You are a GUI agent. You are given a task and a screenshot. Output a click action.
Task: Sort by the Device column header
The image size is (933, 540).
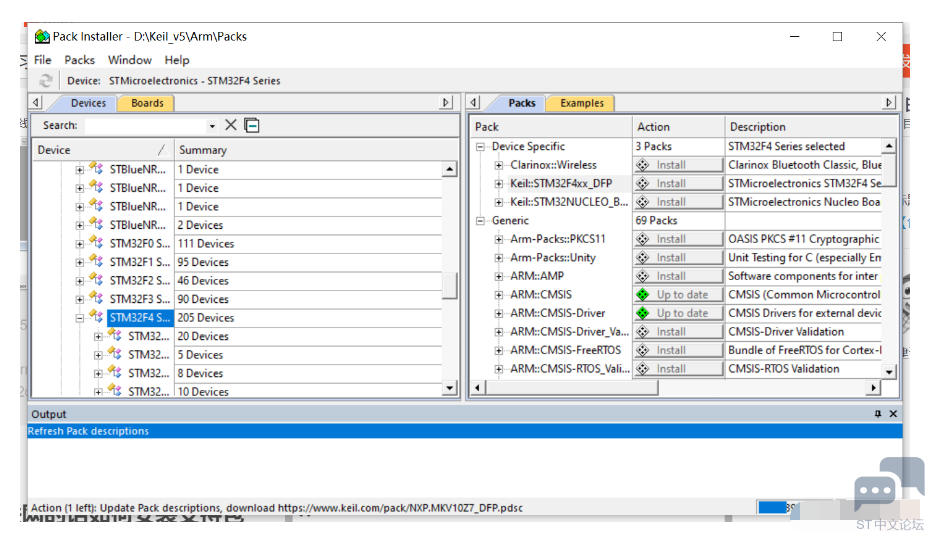102,150
